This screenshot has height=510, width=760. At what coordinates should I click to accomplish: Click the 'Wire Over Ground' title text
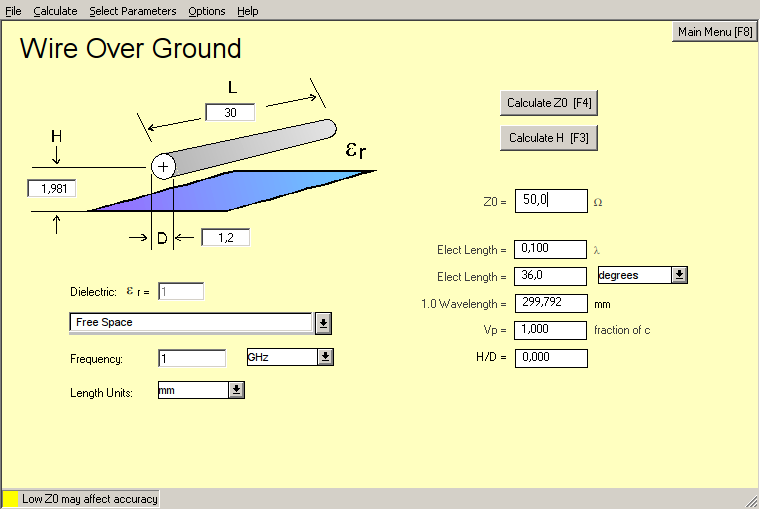click(x=130, y=48)
